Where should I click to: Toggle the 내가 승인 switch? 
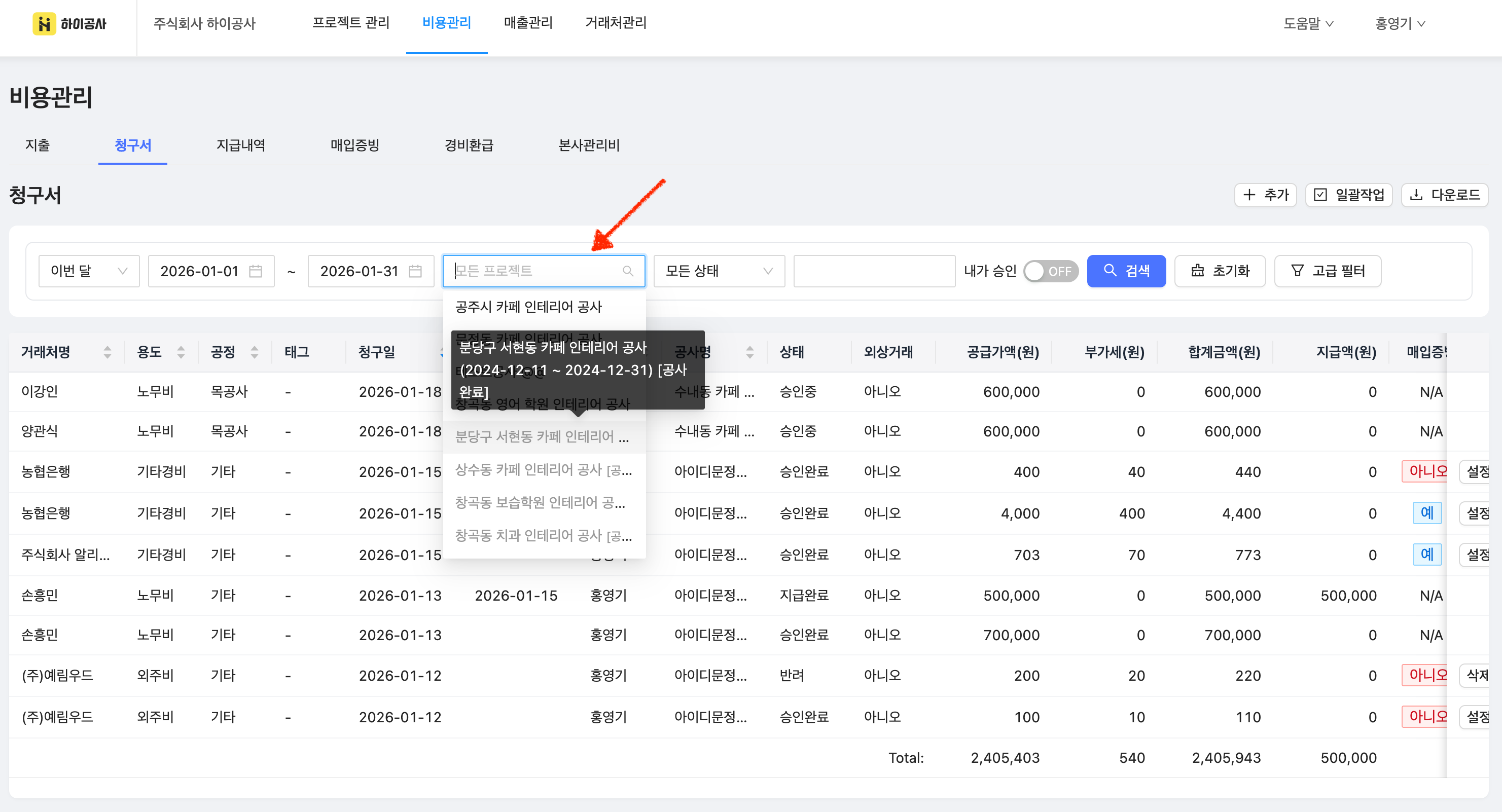point(1051,271)
